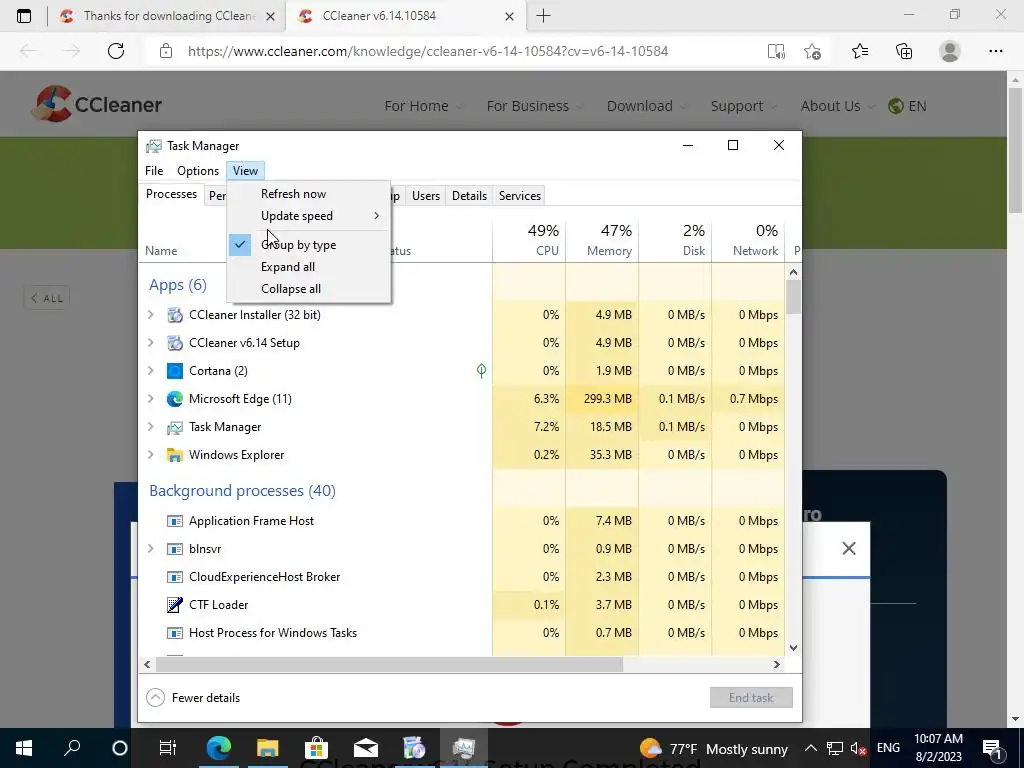Open the Download menu on CCleaner site
This screenshot has height=768, width=1024.
coord(645,106)
